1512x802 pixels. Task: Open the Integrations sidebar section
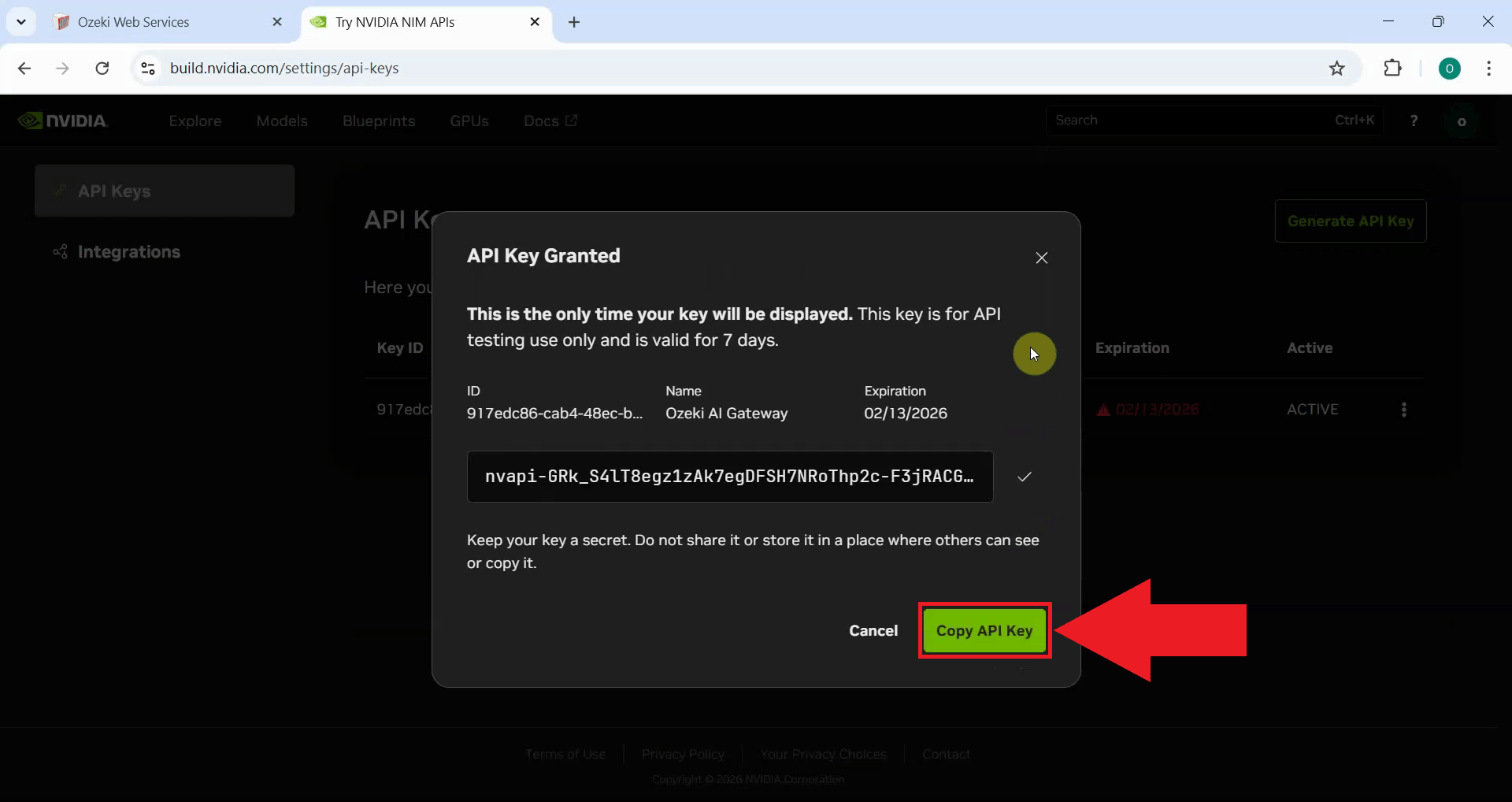[x=128, y=251]
